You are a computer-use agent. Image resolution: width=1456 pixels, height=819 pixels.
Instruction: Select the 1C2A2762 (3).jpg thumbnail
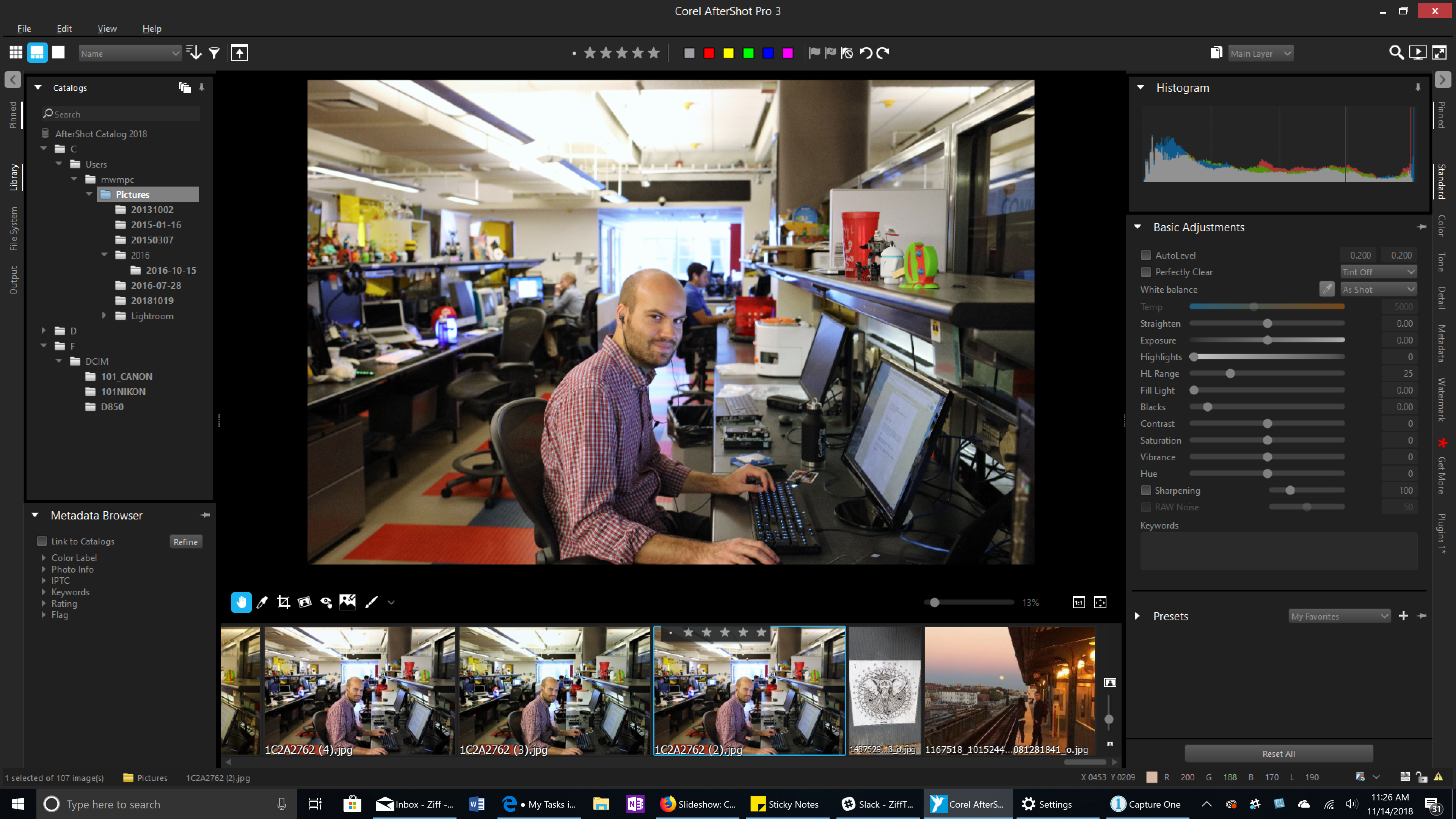554,690
